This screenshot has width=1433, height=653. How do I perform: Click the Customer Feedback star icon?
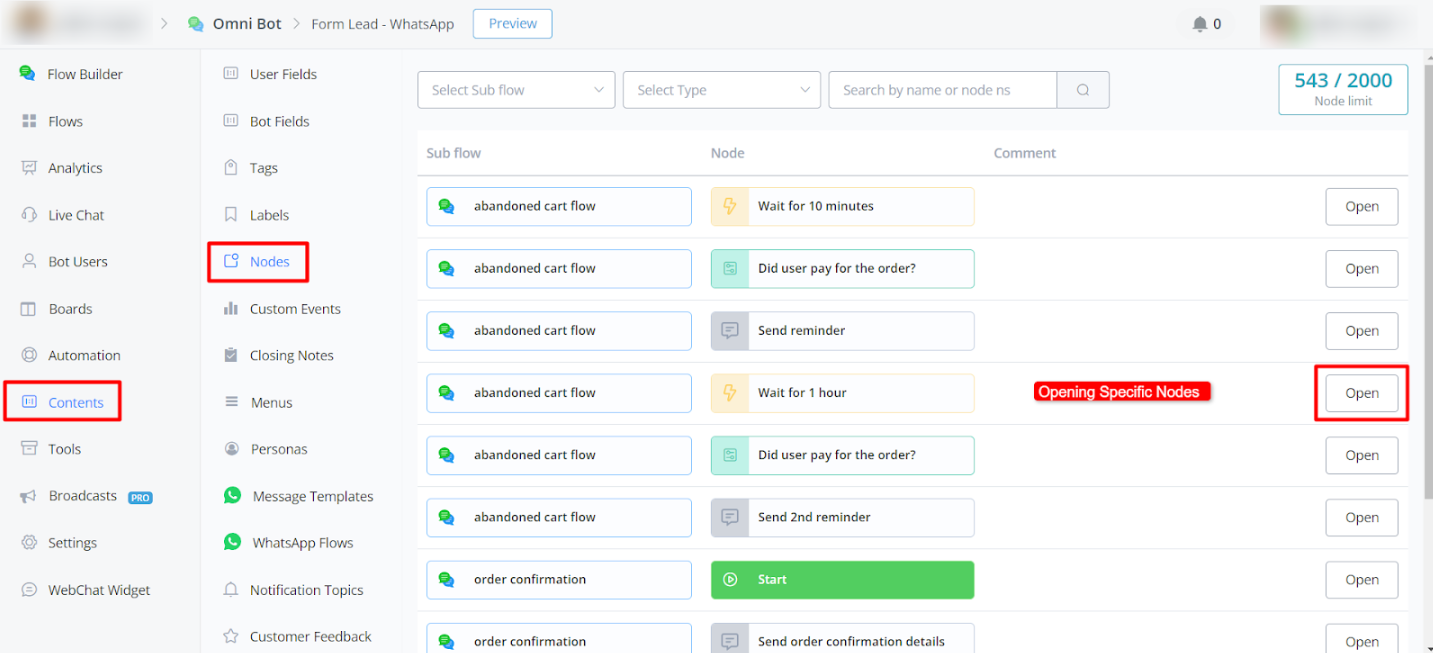pos(231,636)
